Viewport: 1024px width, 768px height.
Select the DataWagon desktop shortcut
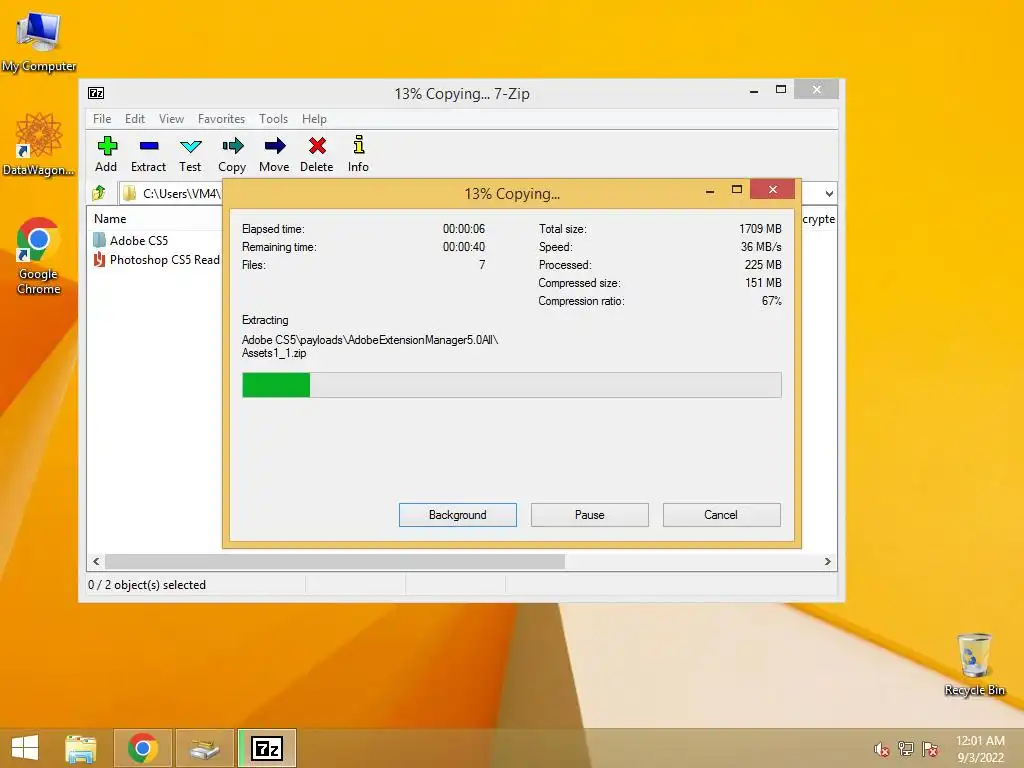39,144
